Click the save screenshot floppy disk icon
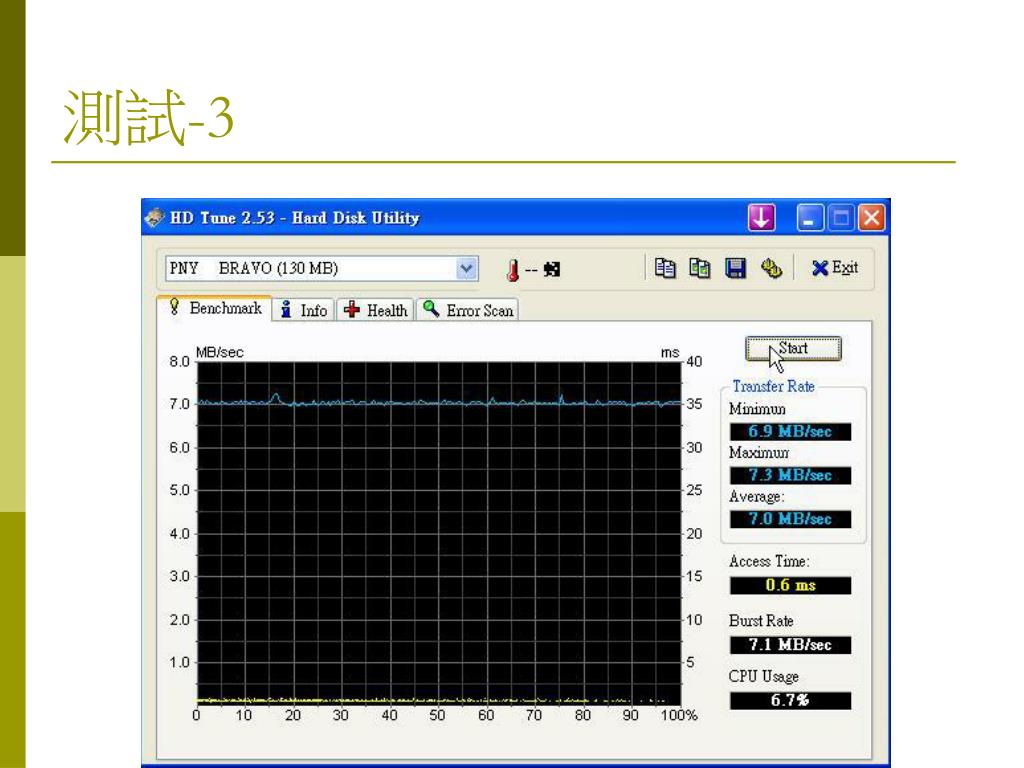 735,268
